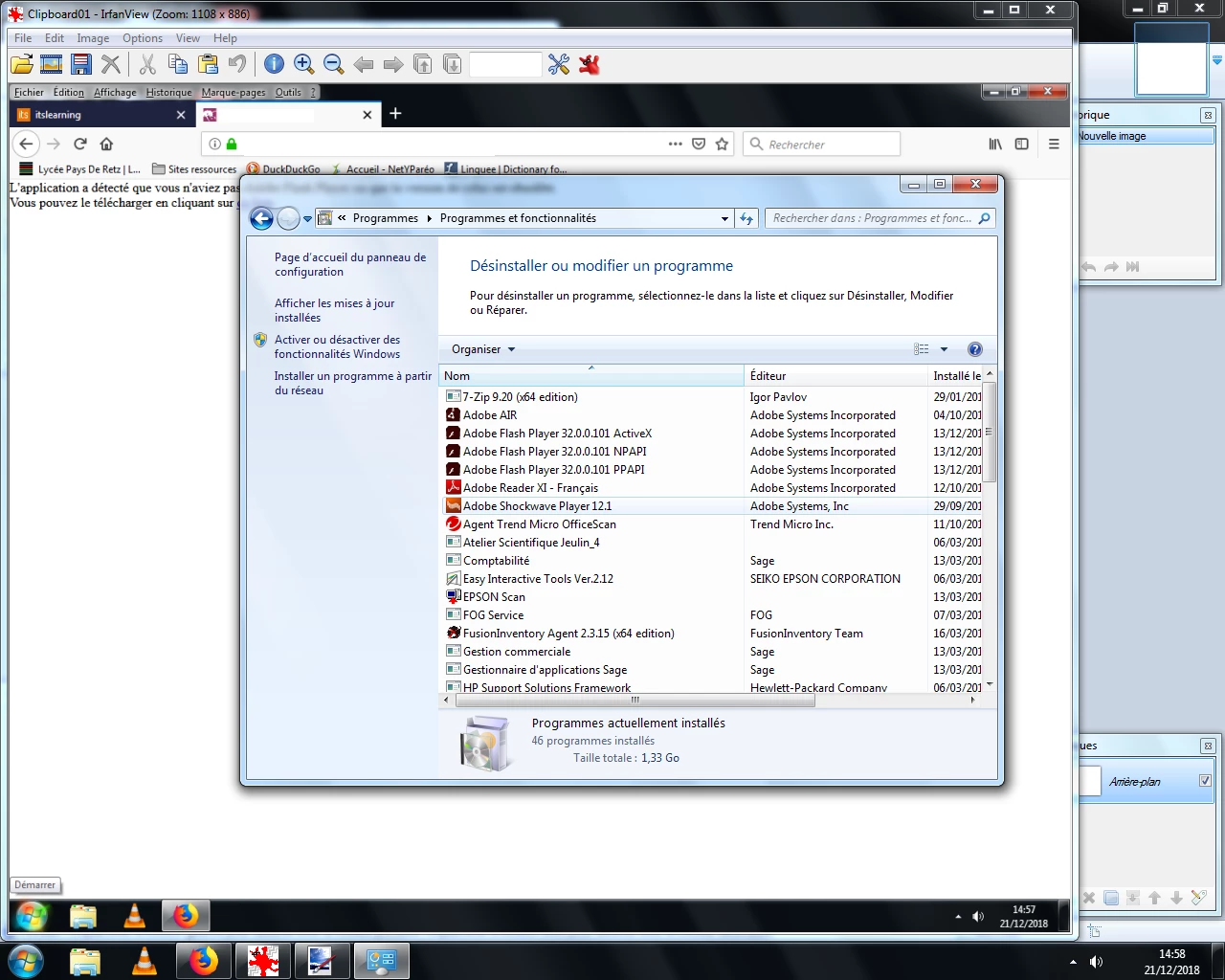Click the duplicate layer icon in layers panel
The height and width of the screenshot is (980, 1225).
coord(1110,898)
